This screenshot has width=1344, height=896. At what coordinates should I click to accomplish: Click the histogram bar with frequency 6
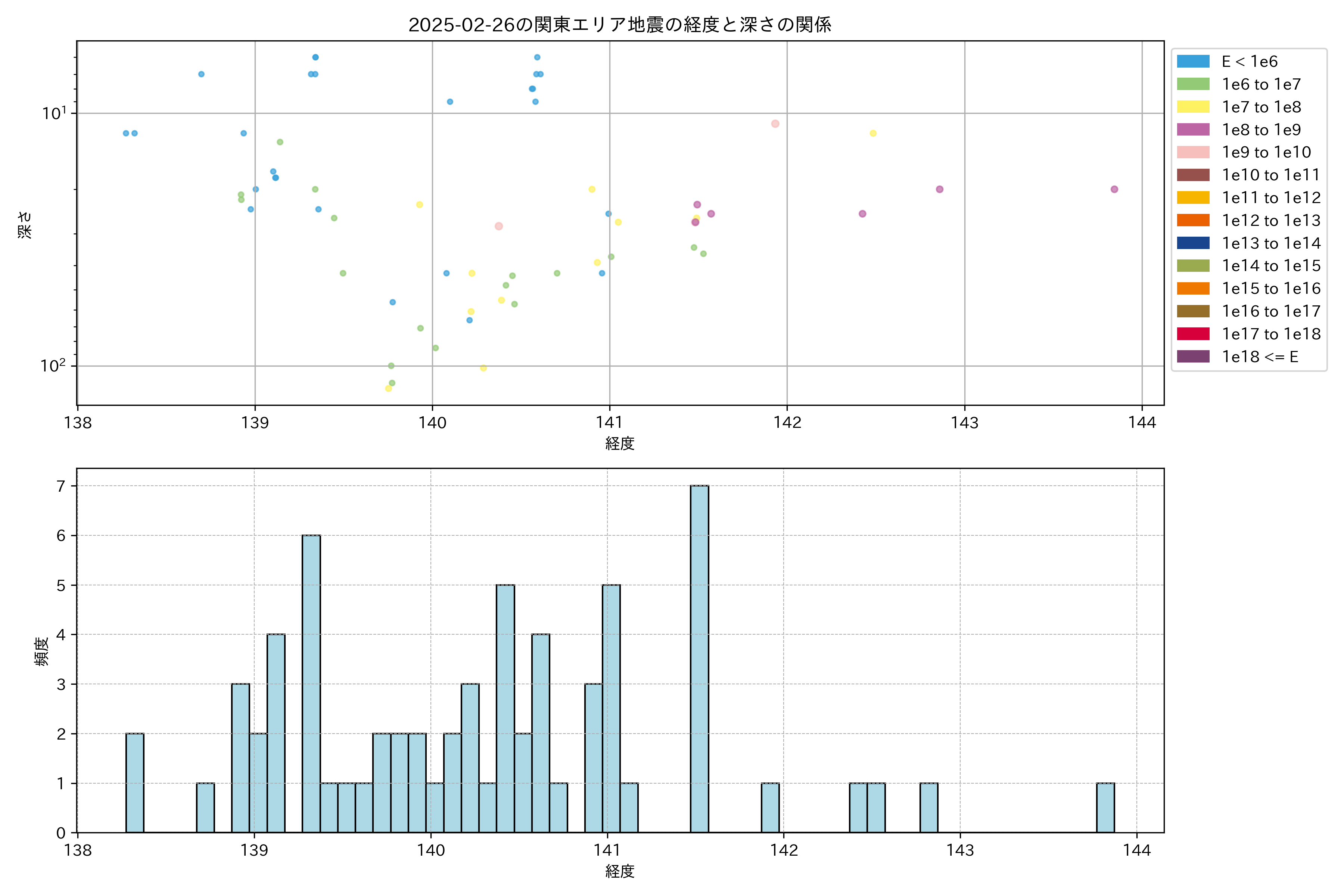pos(311,684)
